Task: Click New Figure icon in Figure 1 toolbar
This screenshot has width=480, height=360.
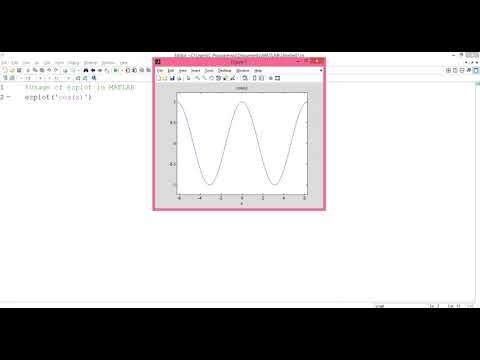Action: point(159,78)
